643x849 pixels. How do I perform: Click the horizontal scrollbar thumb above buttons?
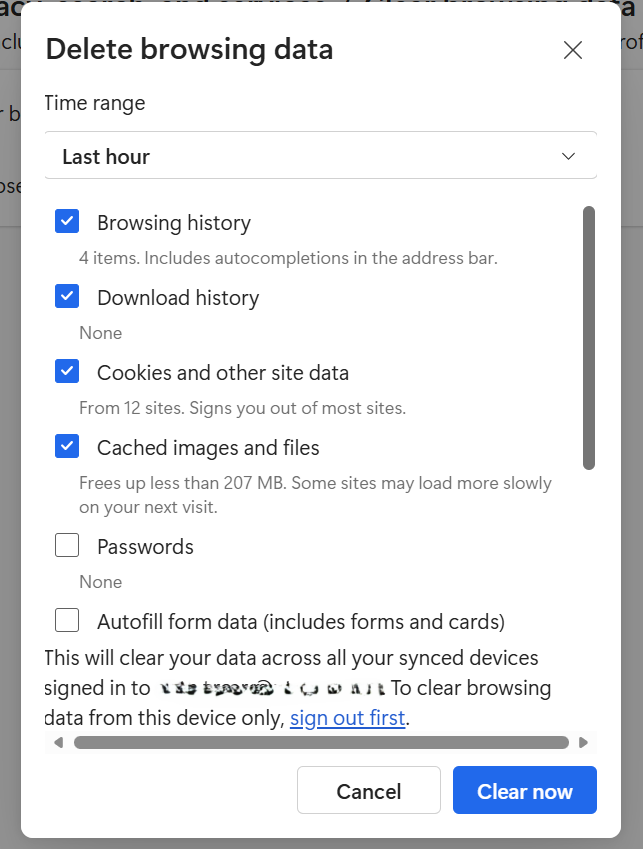320,743
